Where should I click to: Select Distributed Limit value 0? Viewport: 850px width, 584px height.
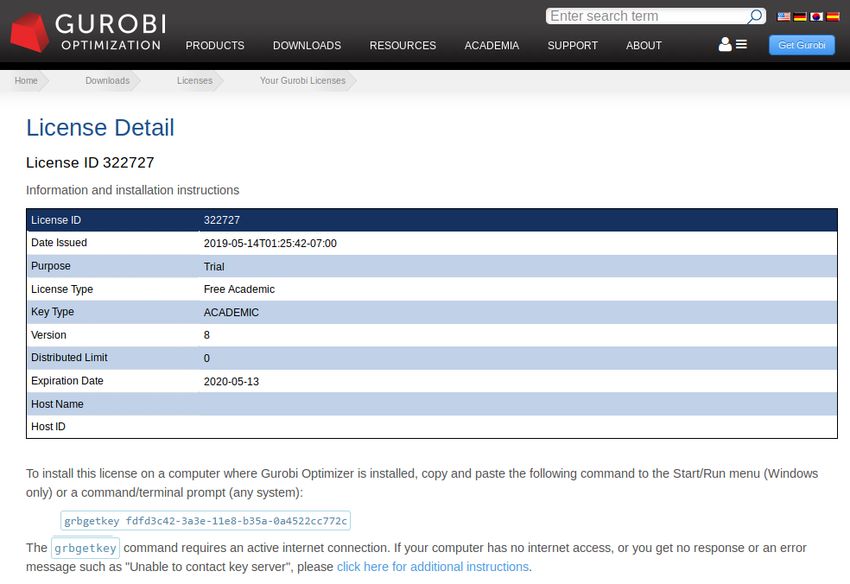[207, 358]
